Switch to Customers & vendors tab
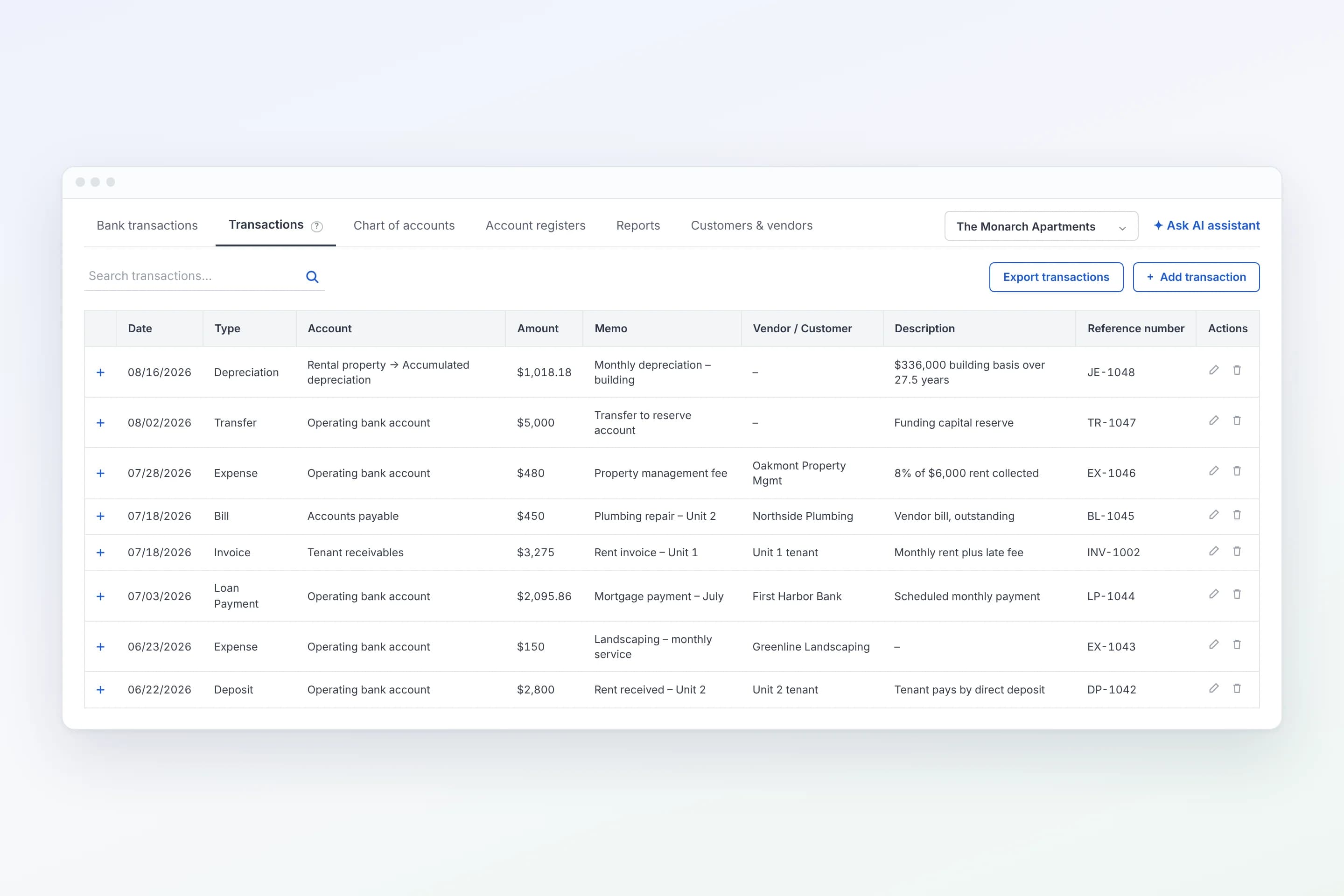This screenshot has height=896, width=1344. coord(751,226)
